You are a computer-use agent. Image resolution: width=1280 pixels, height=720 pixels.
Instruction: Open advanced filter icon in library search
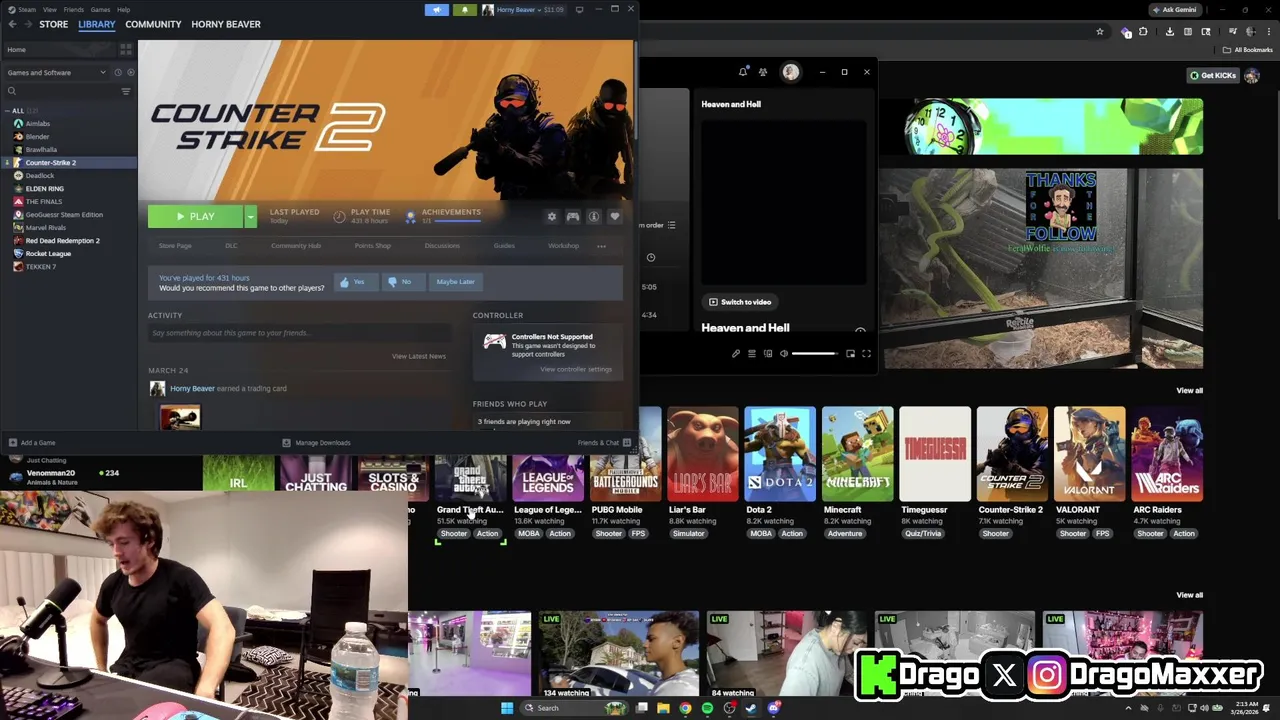pyautogui.click(x=126, y=91)
